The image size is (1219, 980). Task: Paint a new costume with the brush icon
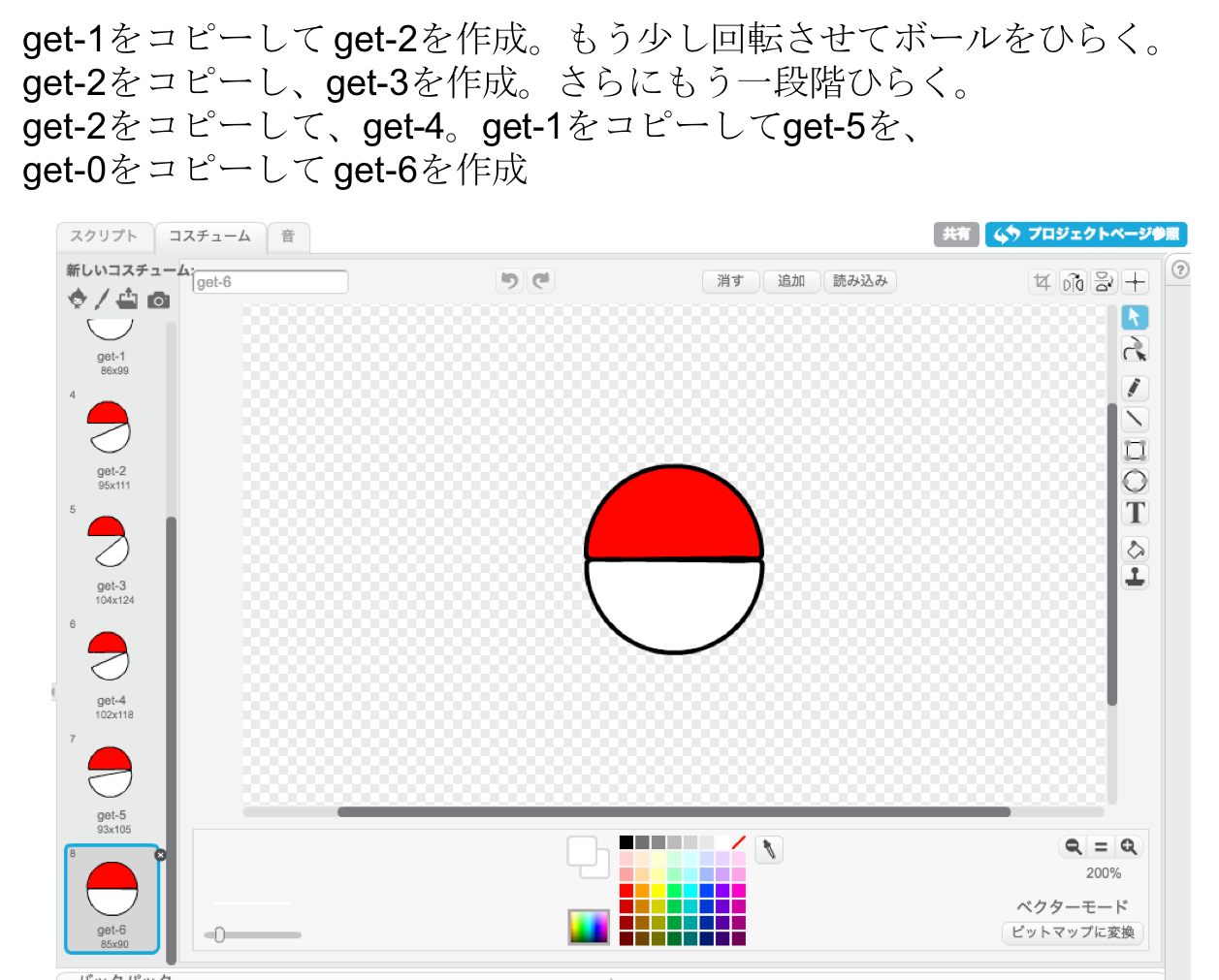point(101,299)
